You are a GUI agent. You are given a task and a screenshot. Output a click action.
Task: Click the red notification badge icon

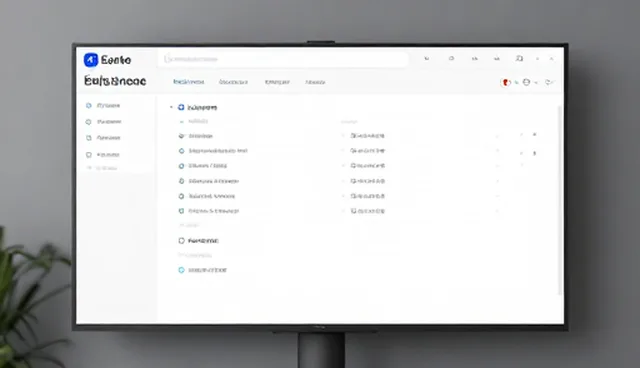tap(505, 82)
